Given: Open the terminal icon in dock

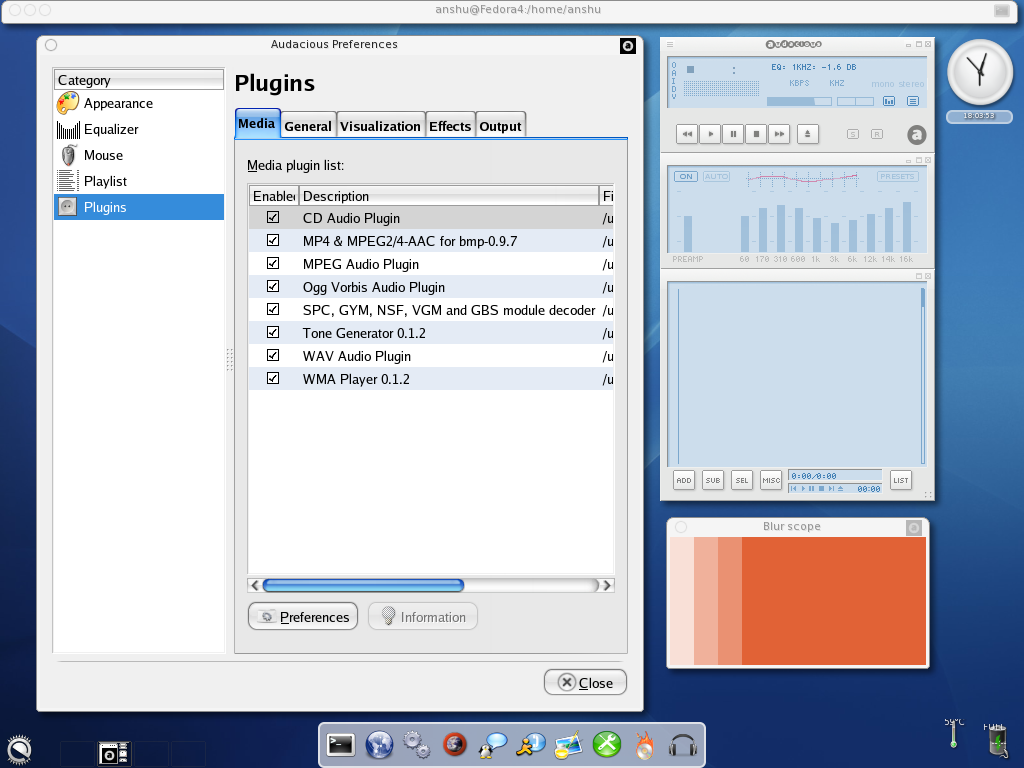Looking at the screenshot, I should pos(340,744).
